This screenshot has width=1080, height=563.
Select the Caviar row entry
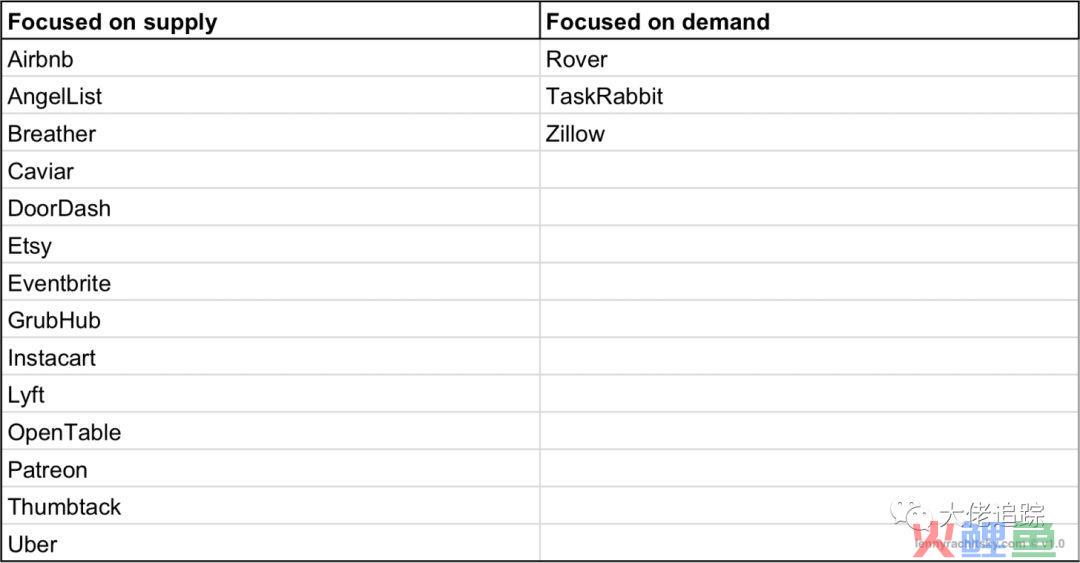coord(270,170)
